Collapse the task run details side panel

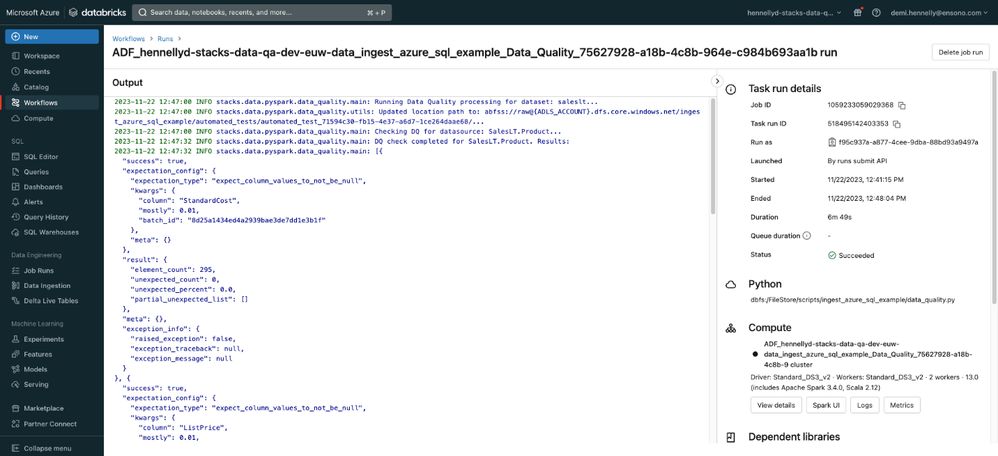[x=717, y=81]
